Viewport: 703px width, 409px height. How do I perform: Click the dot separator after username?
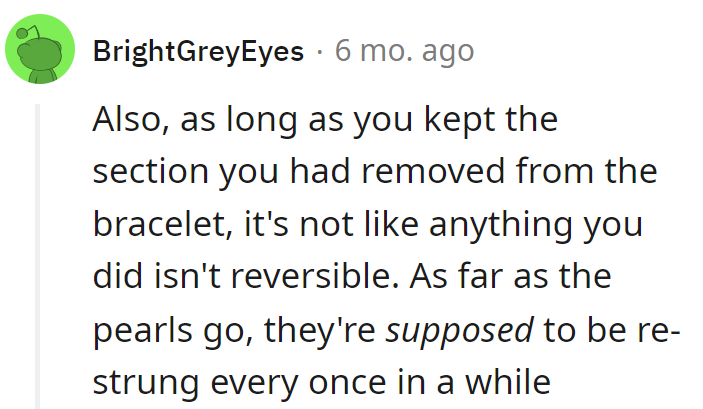[319, 51]
